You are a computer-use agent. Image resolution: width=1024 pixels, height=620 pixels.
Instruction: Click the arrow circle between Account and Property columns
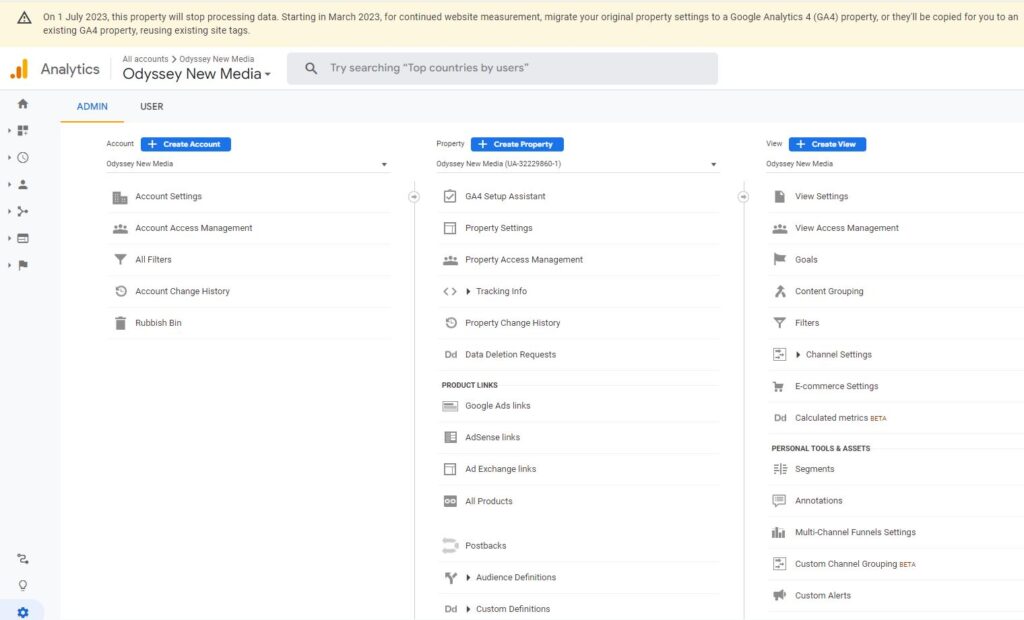(414, 197)
